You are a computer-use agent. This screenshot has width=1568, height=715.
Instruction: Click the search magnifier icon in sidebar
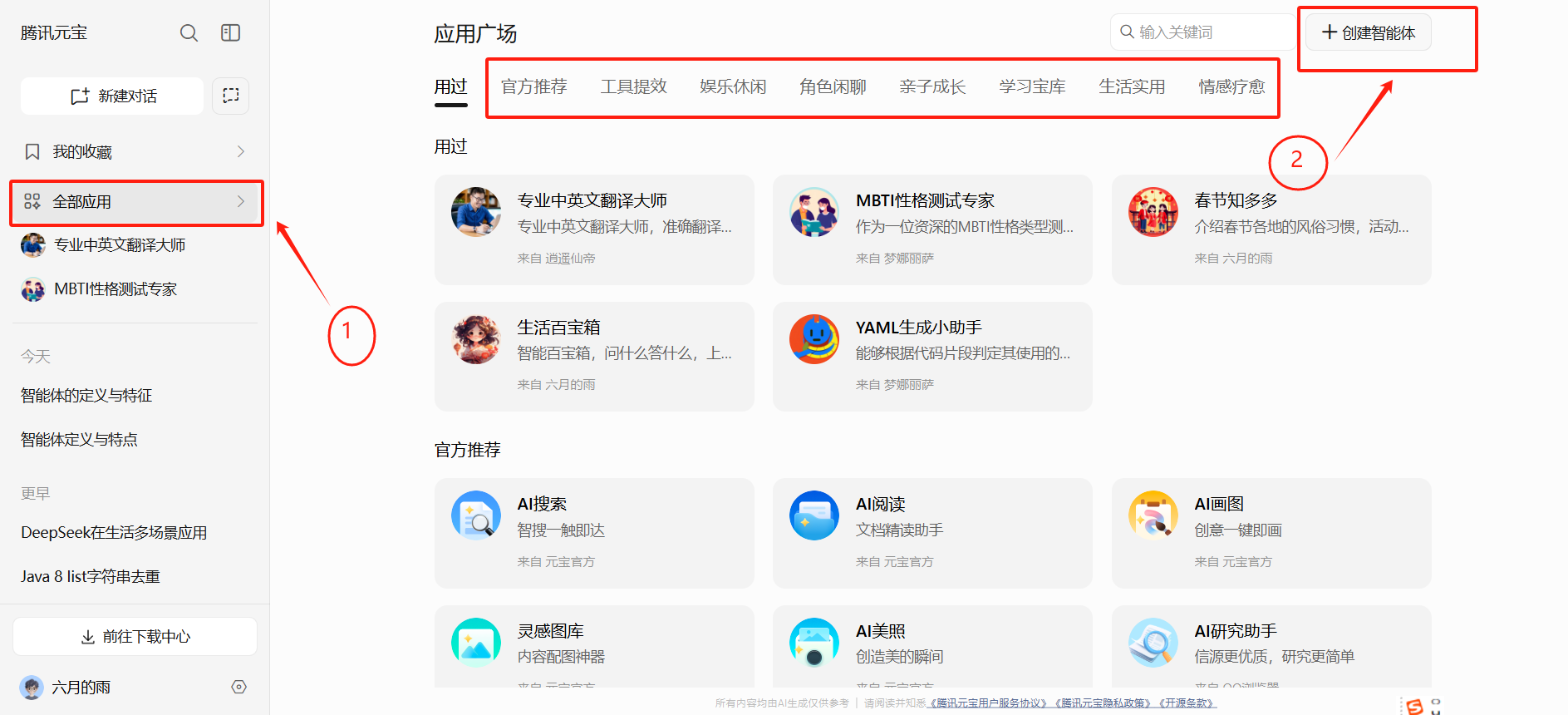point(189,32)
